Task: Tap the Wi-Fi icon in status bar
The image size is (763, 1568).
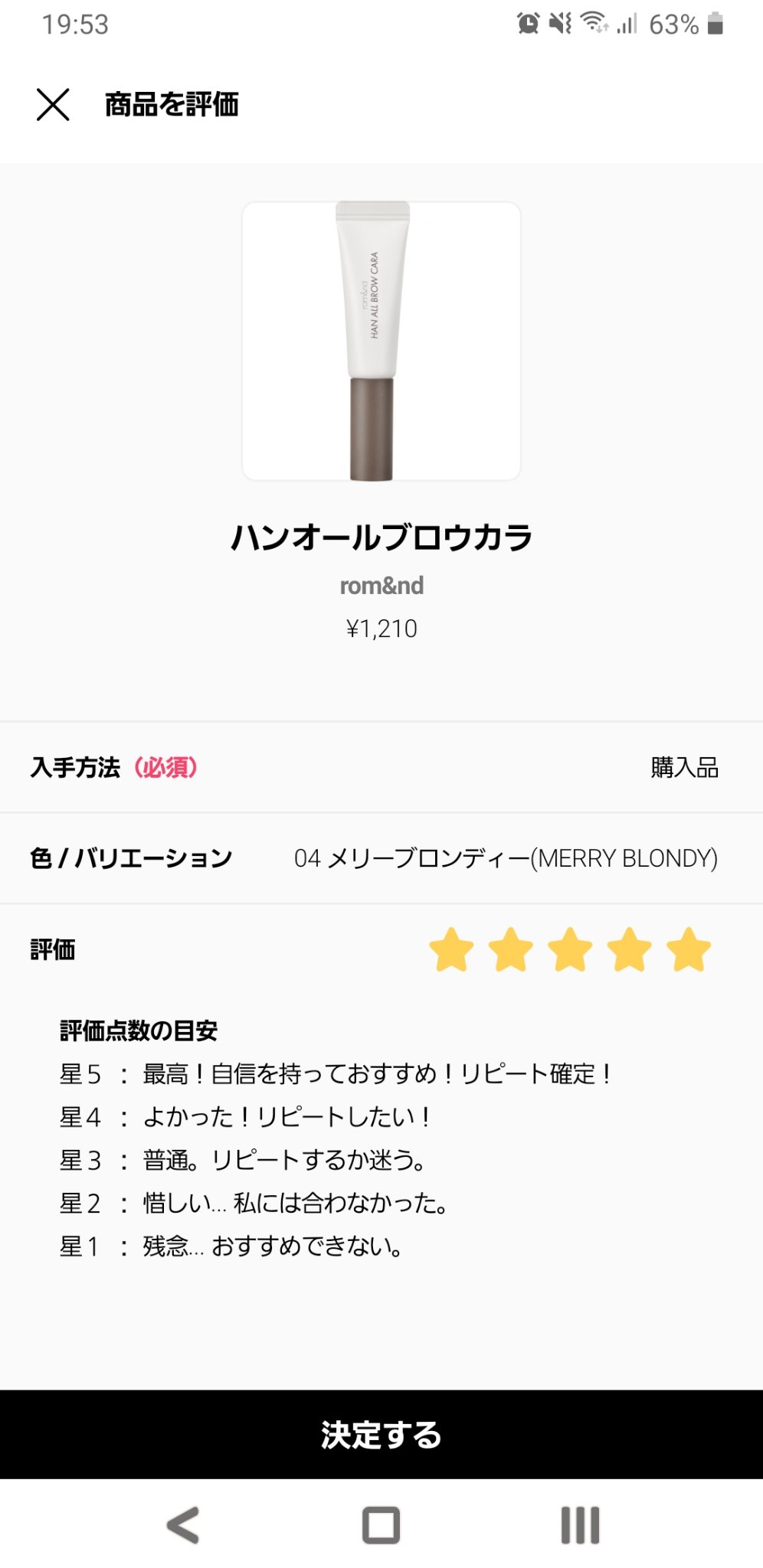Action: click(594, 23)
